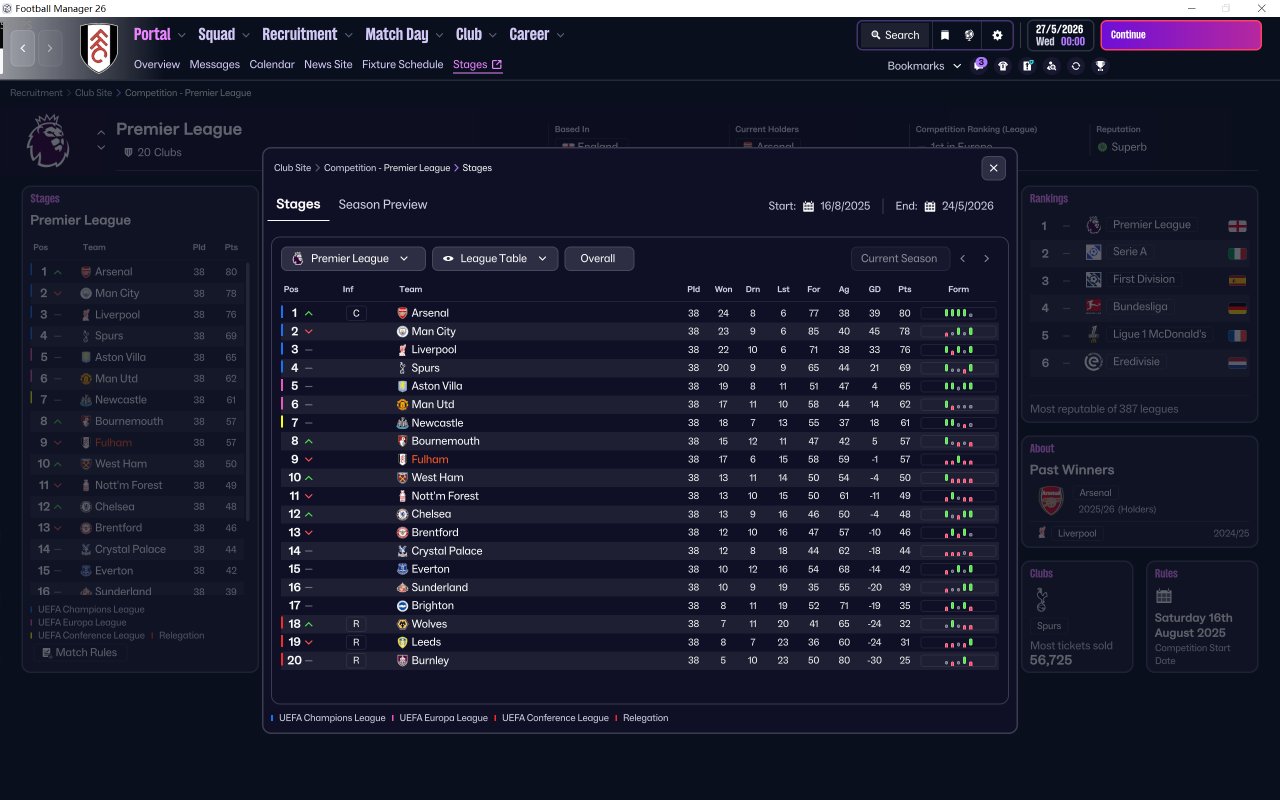Open the globe icon in the top bar
The height and width of the screenshot is (800, 1280).
[x=969, y=35]
